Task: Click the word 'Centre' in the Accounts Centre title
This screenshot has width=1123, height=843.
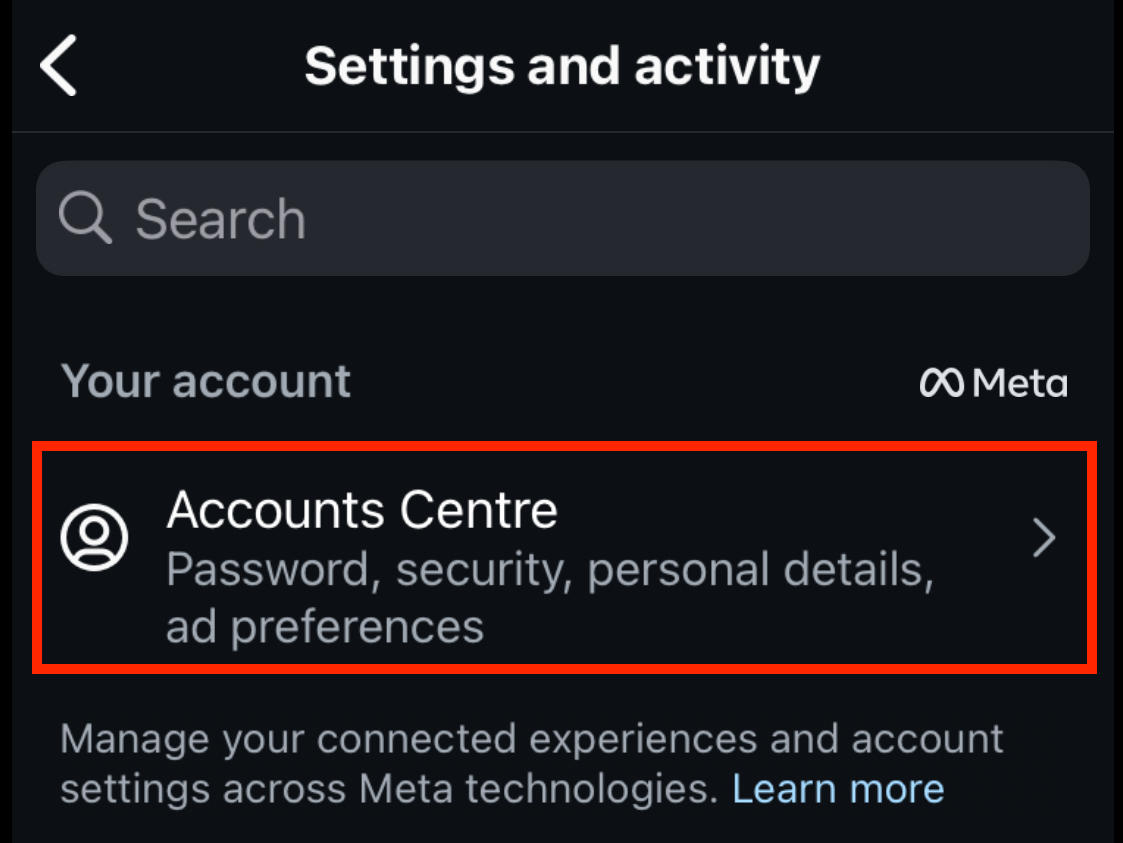Action: click(478, 510)
